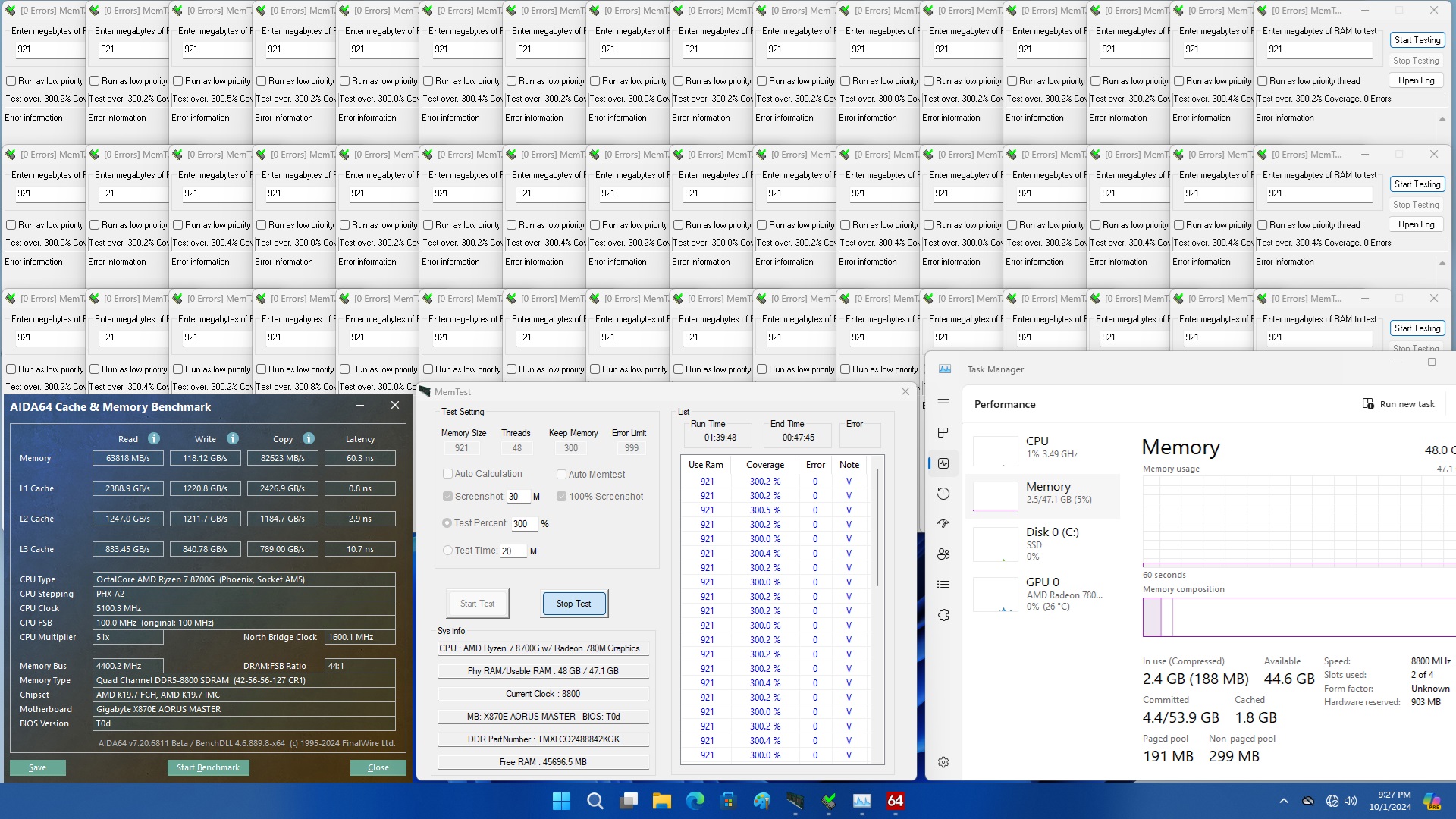Select the Test Time radio button

(447, 551)
